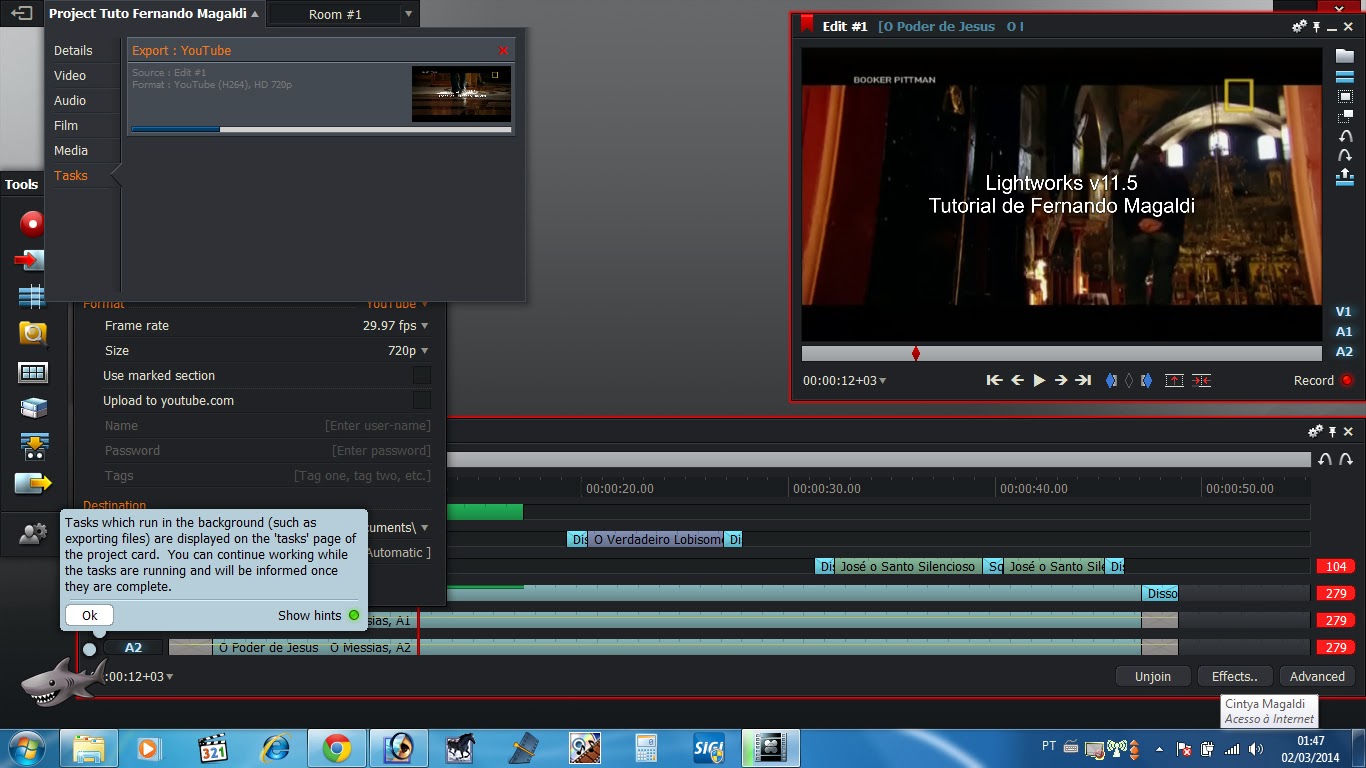Image resolution: width=1366 pixels, height=768 pixels.
Task: Switch to the Media tab
Action: coord(71,150)
